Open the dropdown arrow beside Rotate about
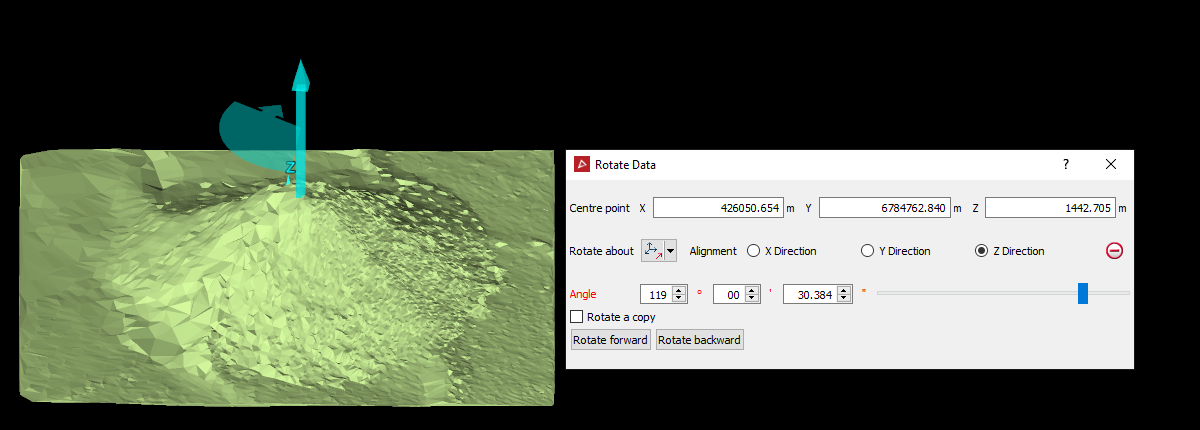This screenshot has height=430, width=1200. [x=671, y=251]
